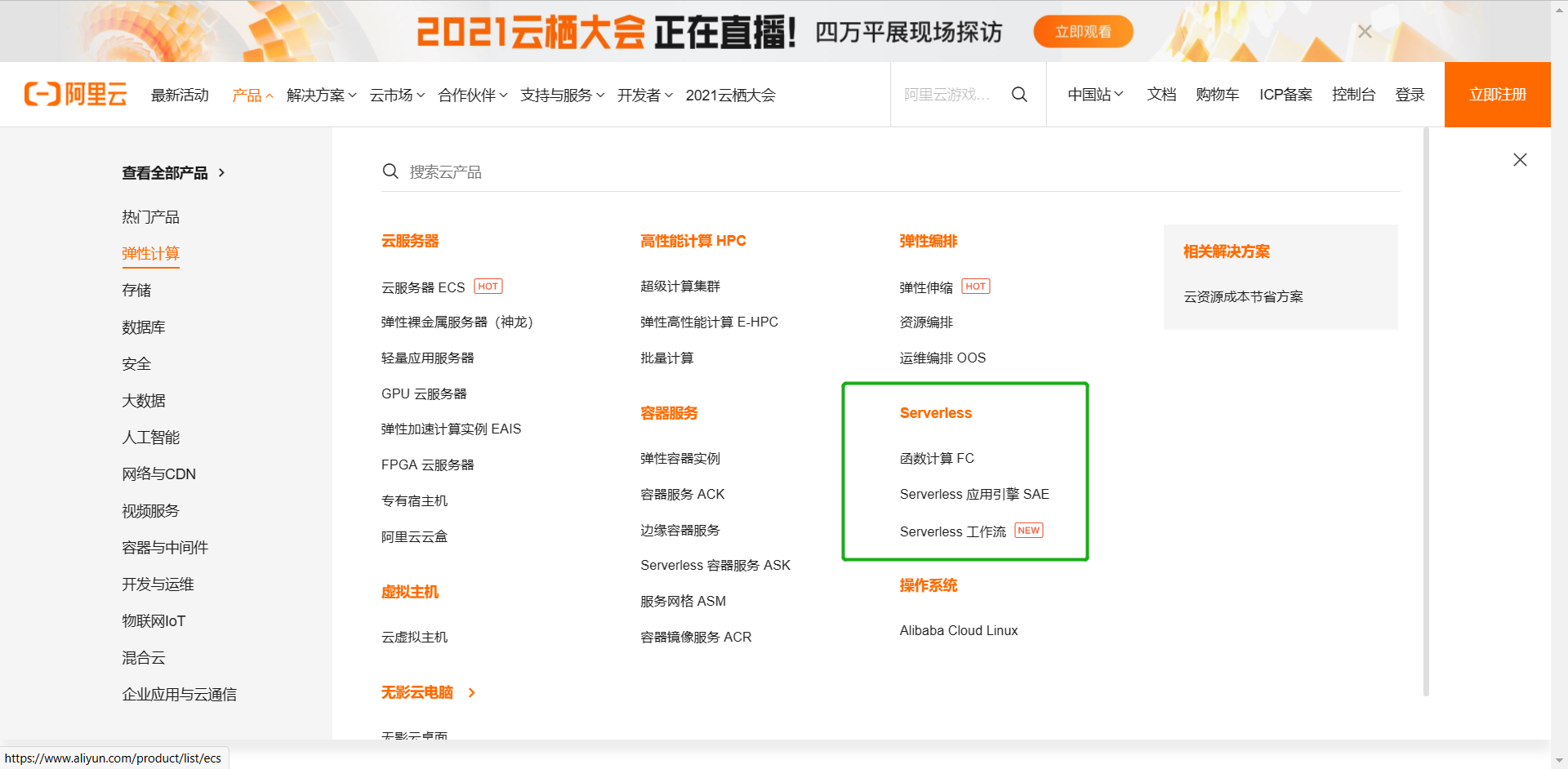1568x769 pixels.
Task: Open the 文档 link
Action: click(x=1161, y=95)
